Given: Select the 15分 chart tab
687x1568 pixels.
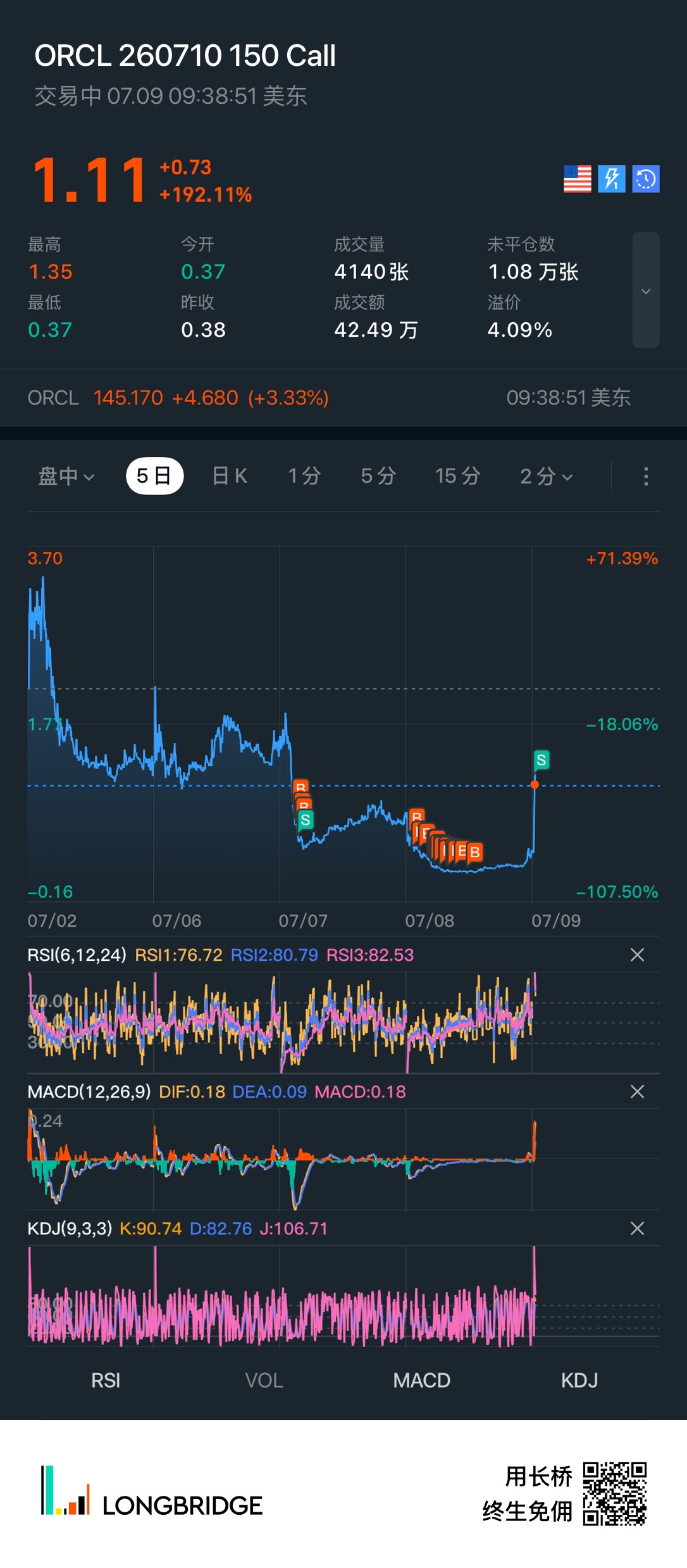Looking at the screenshot, I should click(x=457, y=476).
